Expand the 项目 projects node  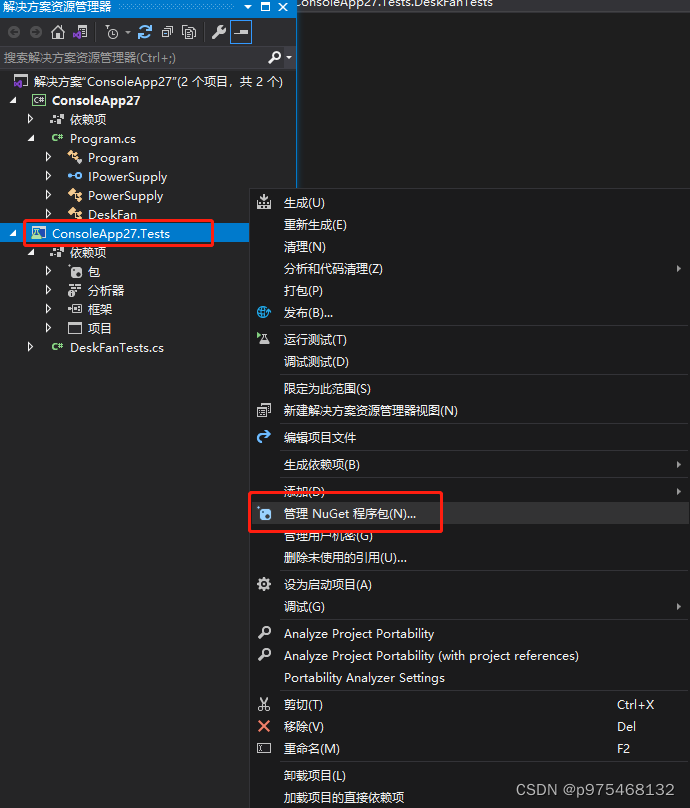click(48, 328)
